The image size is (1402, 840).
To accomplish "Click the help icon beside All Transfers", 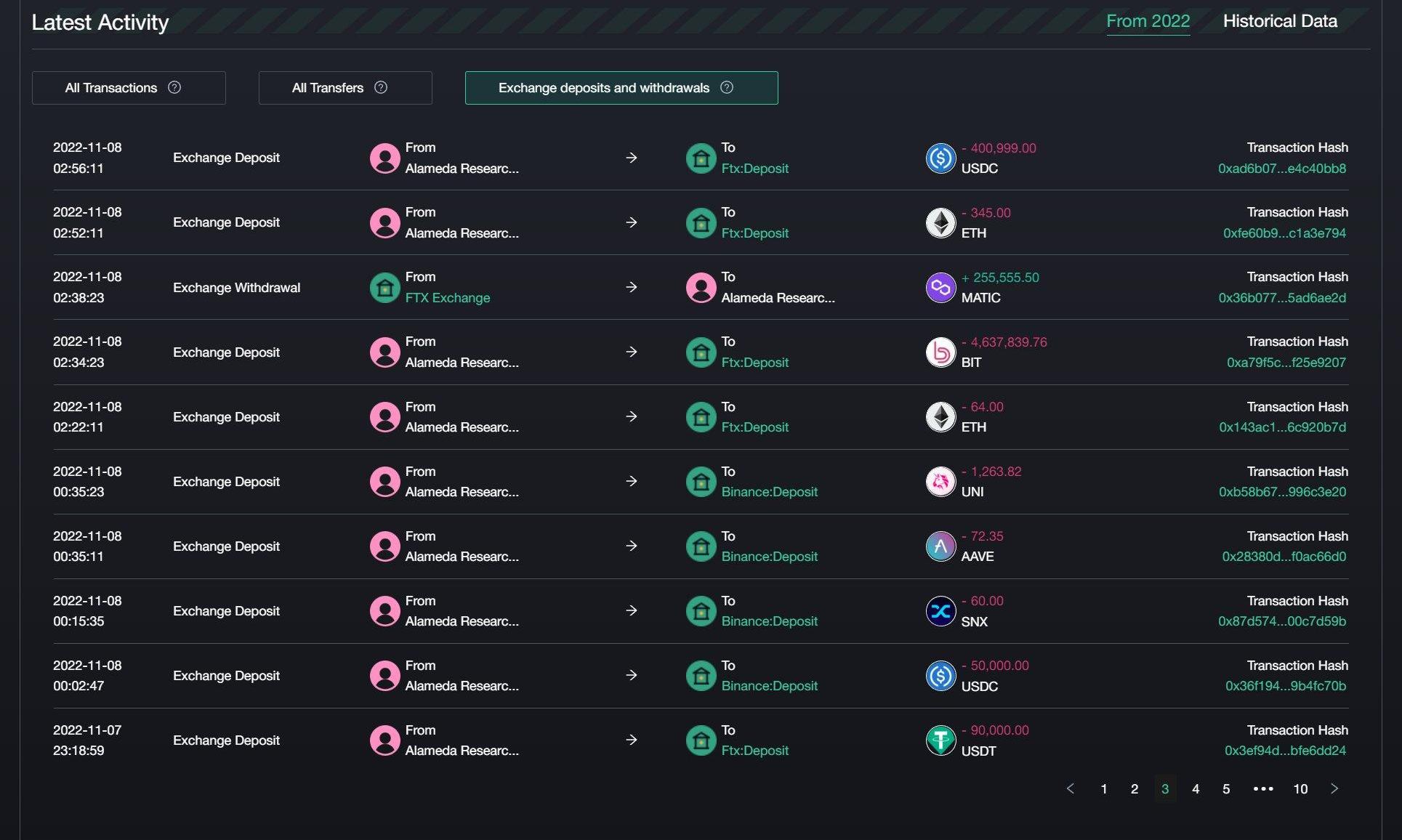I will point(381,87).
